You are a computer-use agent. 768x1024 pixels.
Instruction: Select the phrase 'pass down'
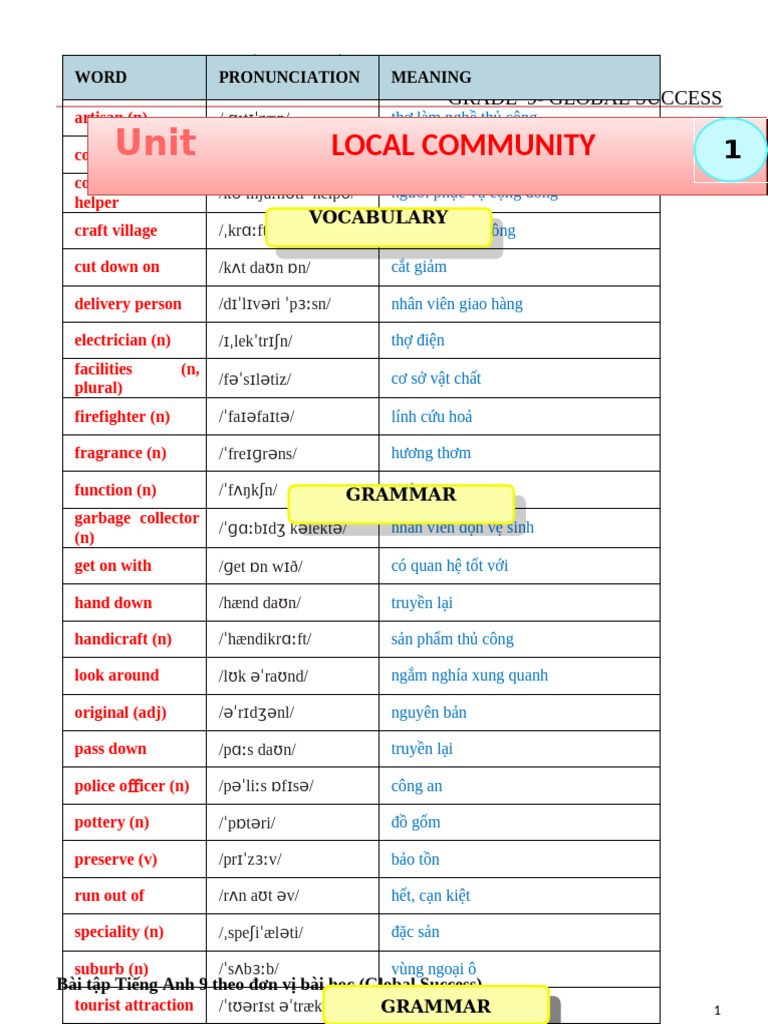click(x=110, y=749)
